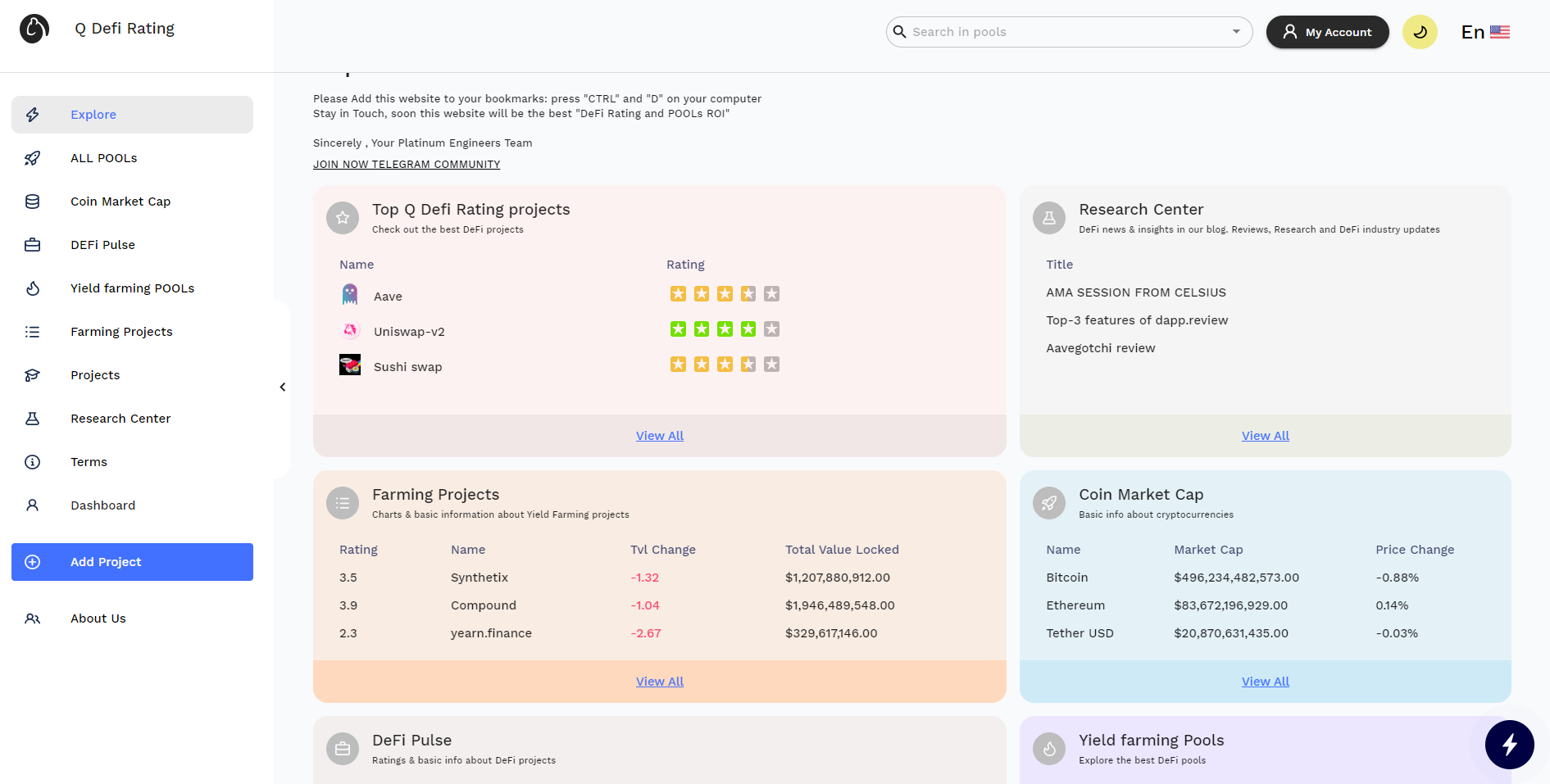1550x784 pixels.
Task: Click the star icon of Top Q Defi Rating card
Action: point(343,218)
